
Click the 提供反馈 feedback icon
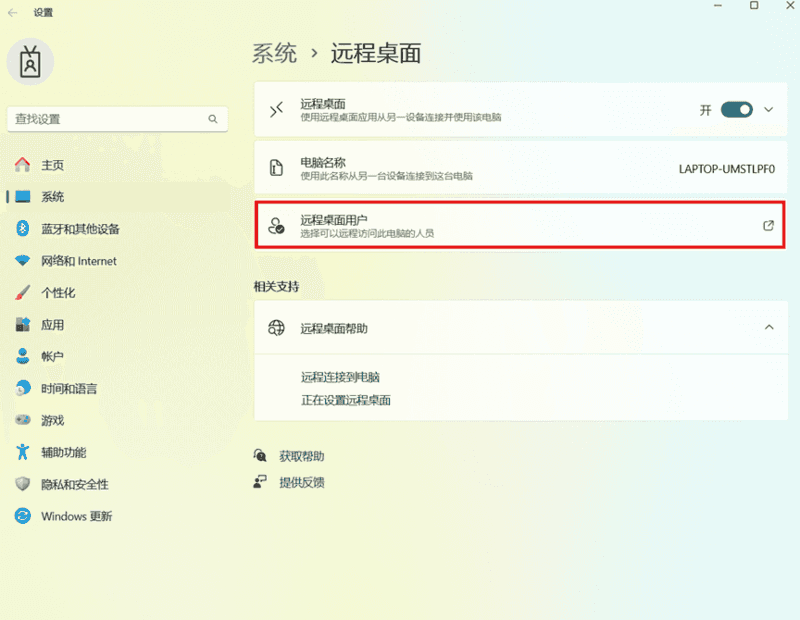click(260, 482)
